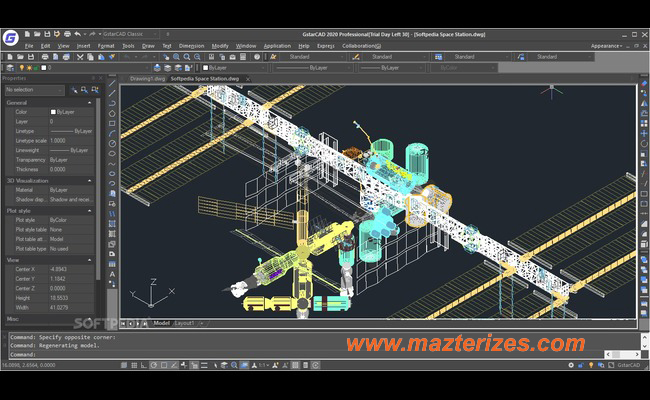Switch to the Drawing1.dwg tab

pyautogui.click(x=147, y=78)
